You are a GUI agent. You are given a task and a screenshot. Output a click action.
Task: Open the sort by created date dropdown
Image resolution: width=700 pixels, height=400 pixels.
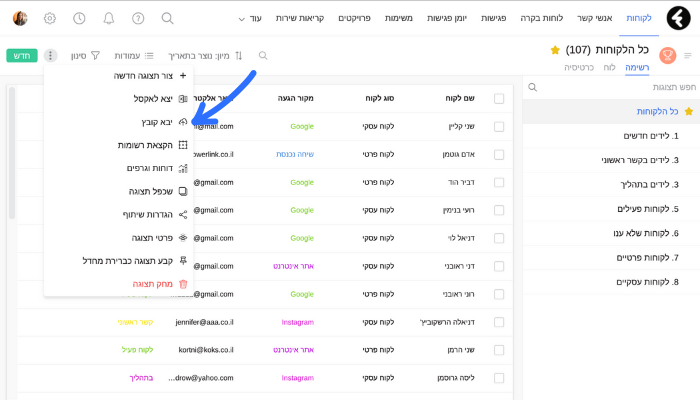coord(205,55)
